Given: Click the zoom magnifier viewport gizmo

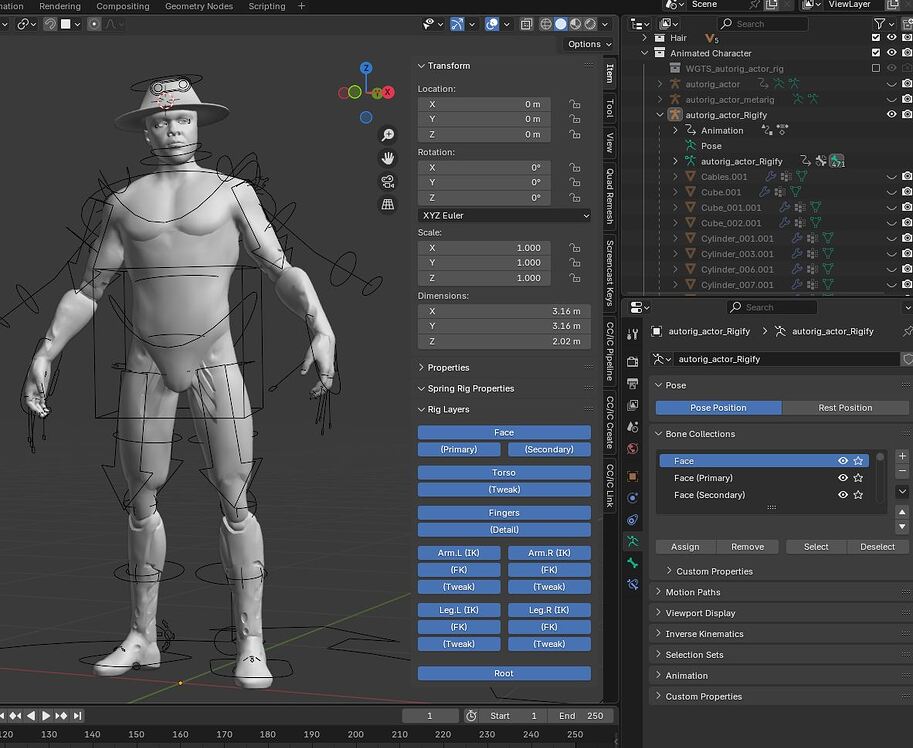Looking at the screenshot, I should pyautogui.click(x=388, y=135).
